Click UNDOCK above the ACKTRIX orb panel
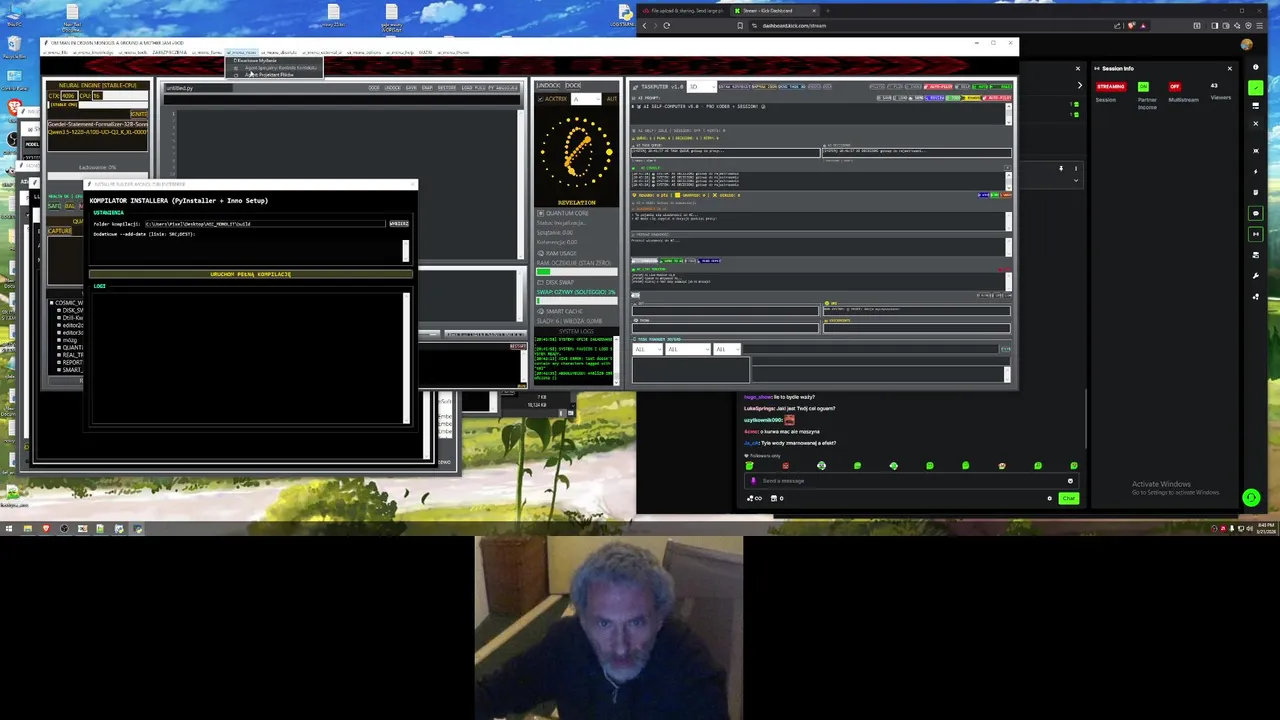 tap(548, 86)
